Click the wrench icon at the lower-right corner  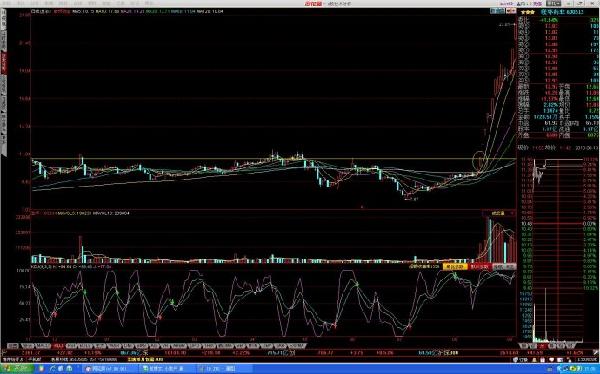point(595,352)
